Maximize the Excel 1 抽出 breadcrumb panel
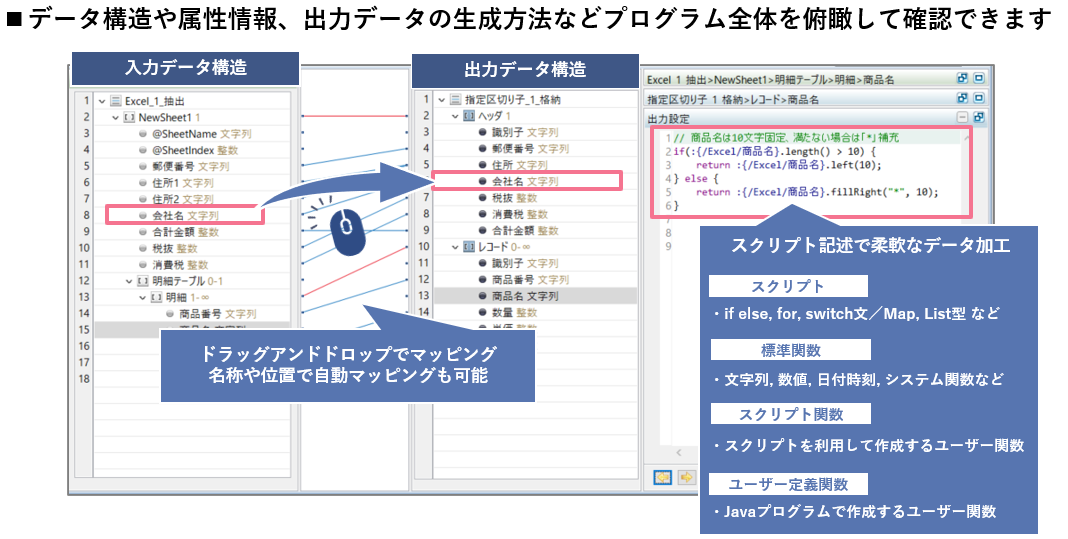1068x539 pixels. click(979, 79)
